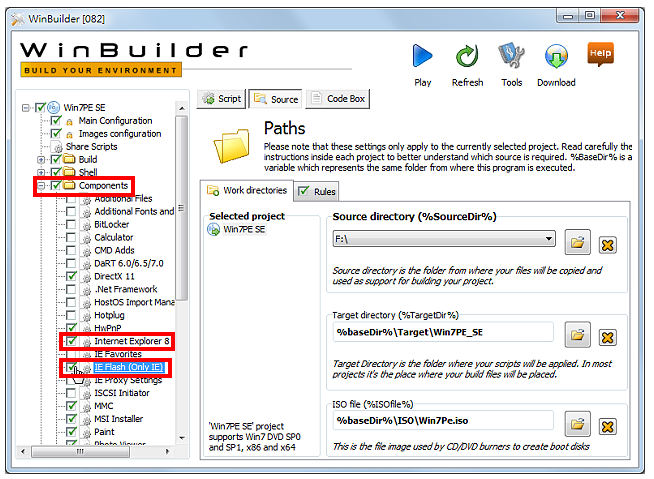Enable the Calculator checkbox
The width and height of the screenshot is (654, 479).
(x=71, y=237)
